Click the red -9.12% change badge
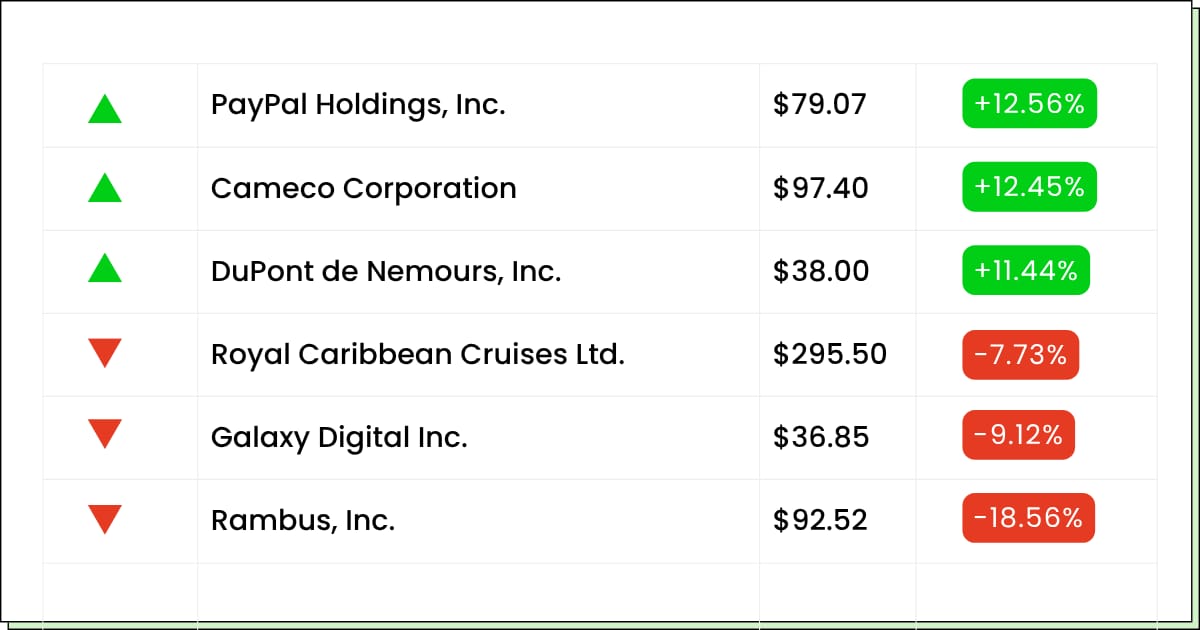The width and height of the screenshot is (1200, 630). point(1019,435)
